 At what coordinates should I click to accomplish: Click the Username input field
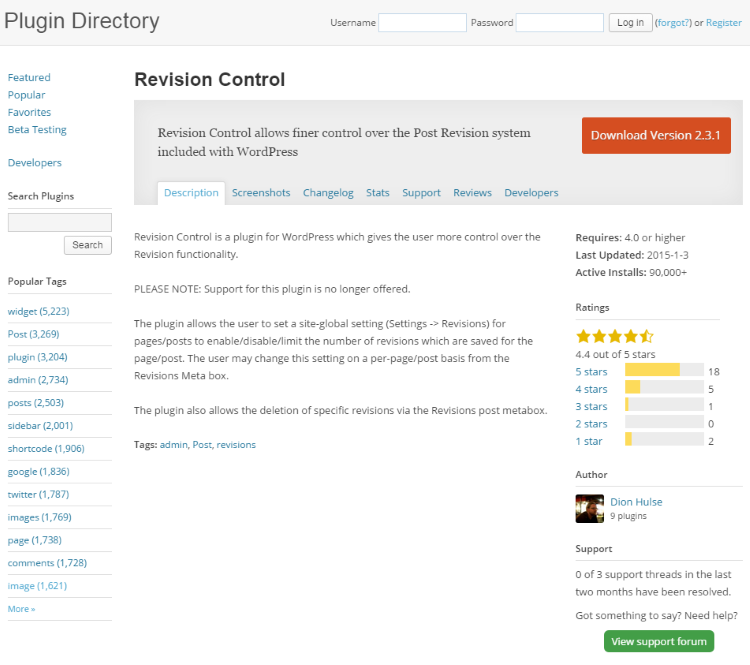pyautogui.click(x=422, y=22)
